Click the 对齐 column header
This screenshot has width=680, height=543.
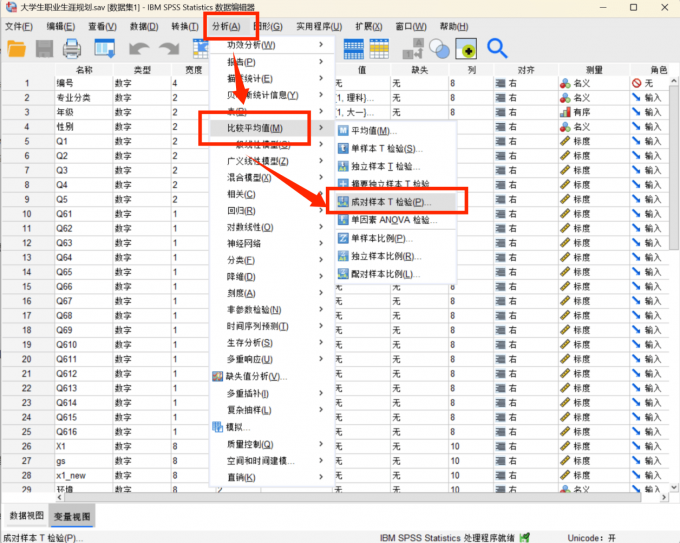point(526,70)
